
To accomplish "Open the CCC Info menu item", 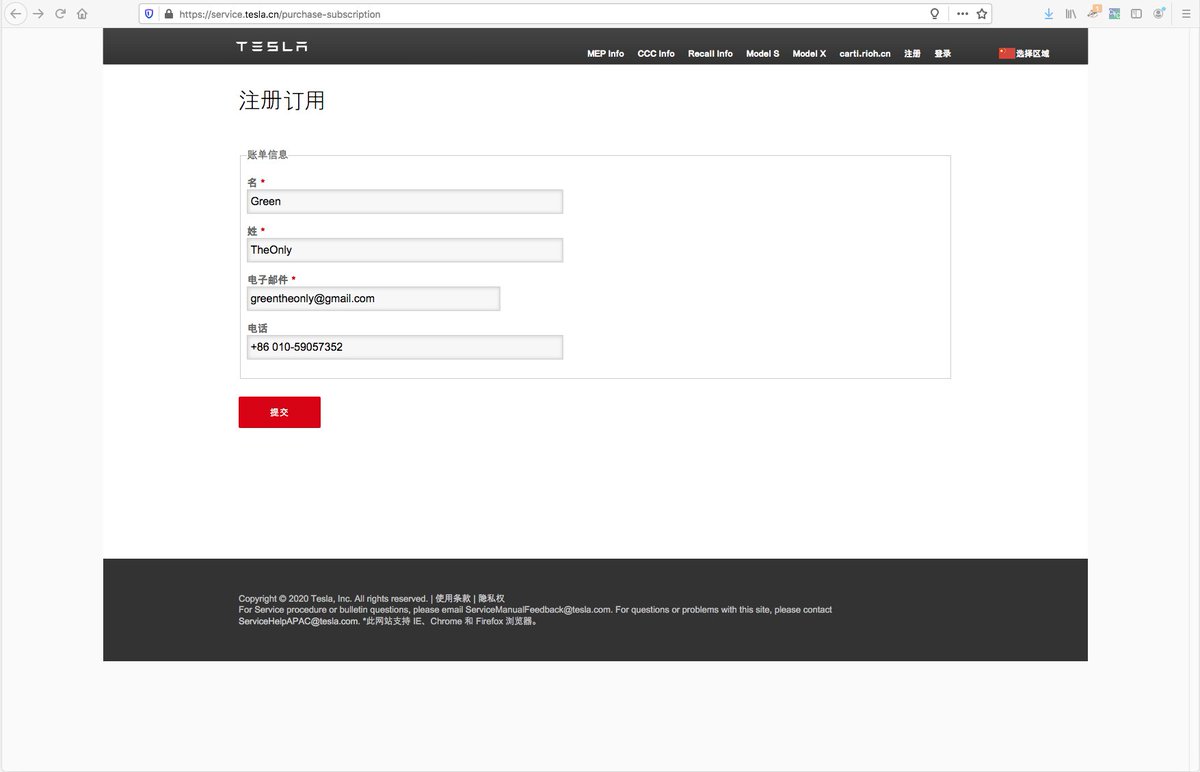I will click(x=656, y=54).
